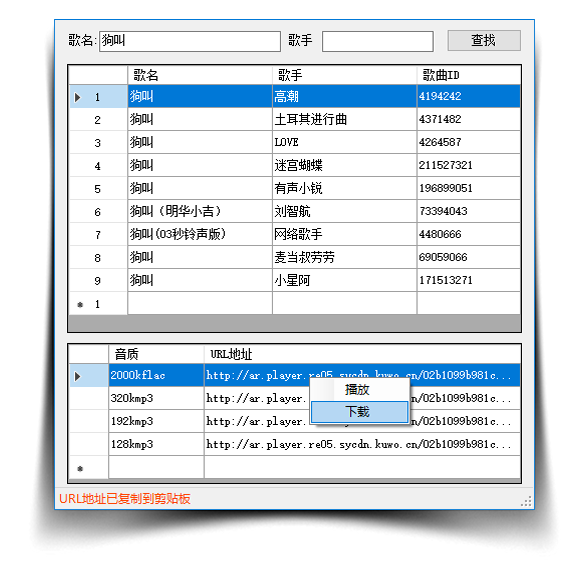Click song ID 171513271
The image size is (583, 573).
point(468,280)
